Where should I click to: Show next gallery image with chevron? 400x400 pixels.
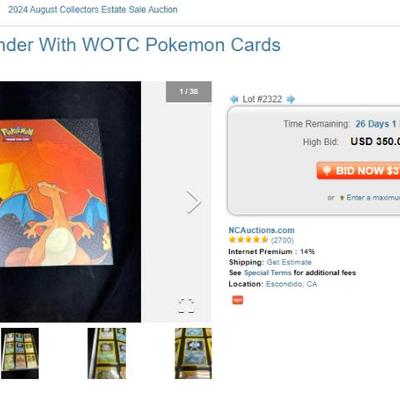point(193,202)
